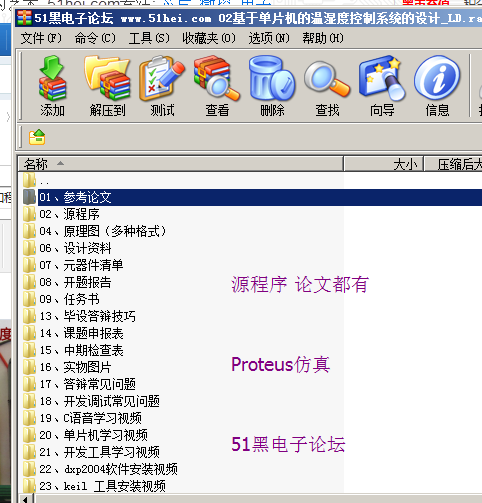Select folder 15、中期检查表

coord(73,350)
